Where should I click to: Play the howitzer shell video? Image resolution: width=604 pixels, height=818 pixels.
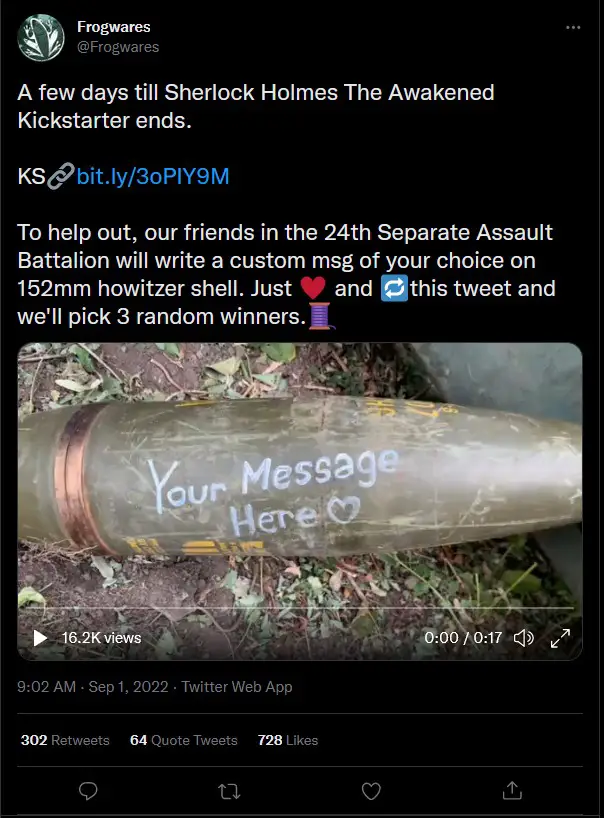(40, 637)
